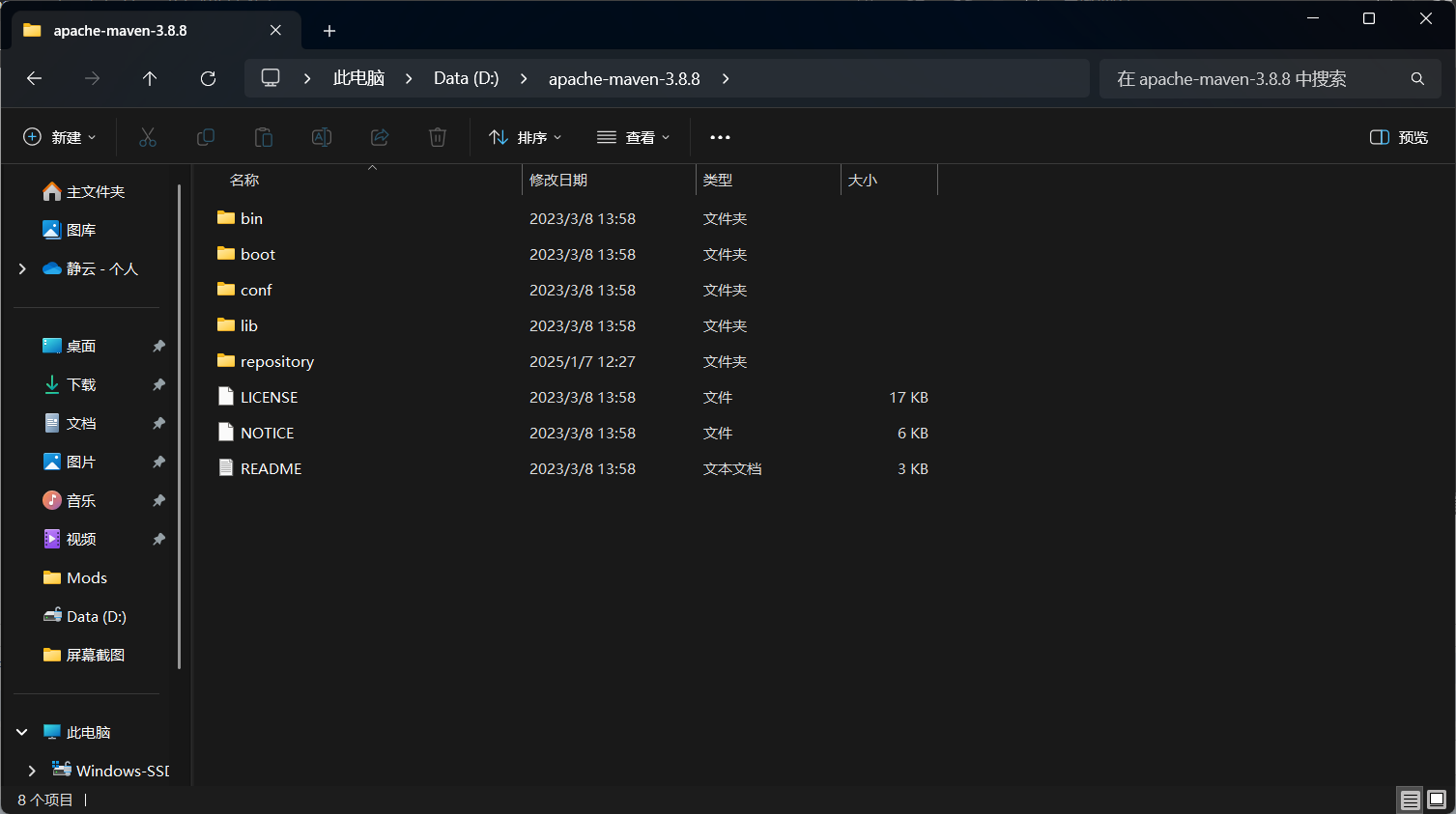Click the Copy icon in the toolbar

206,137
